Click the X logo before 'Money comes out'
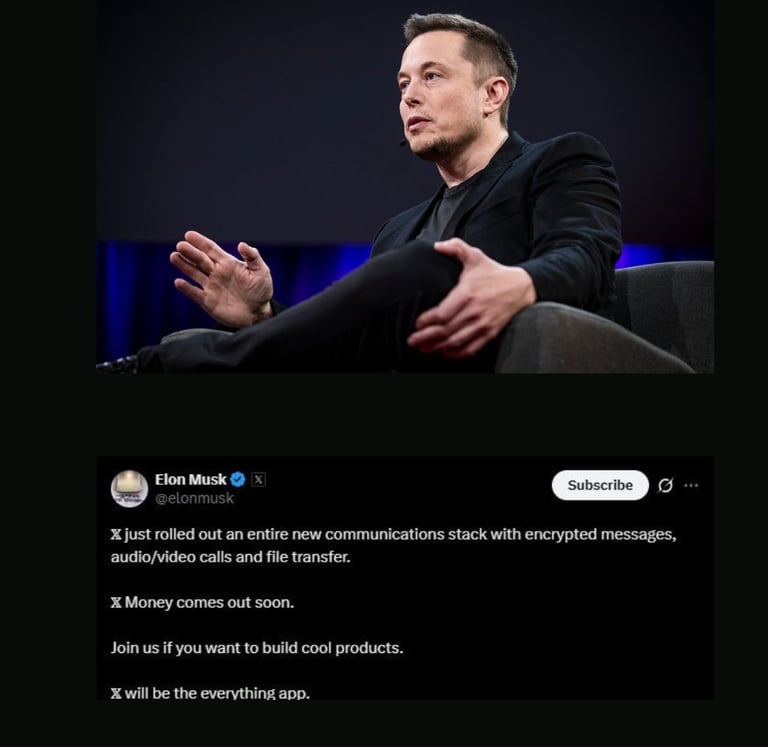The image size is (768, 747). click(116, 602)
